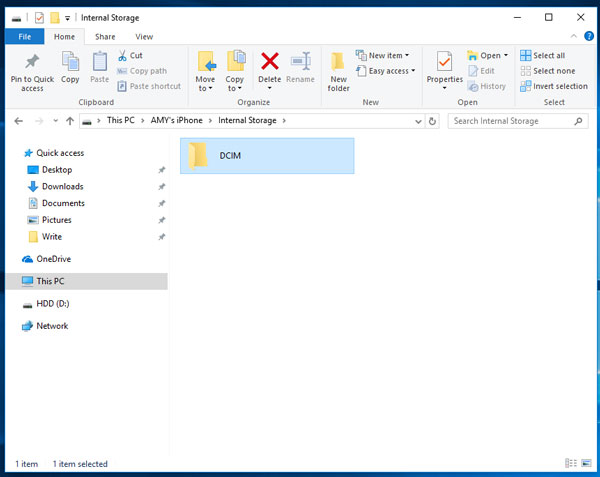Click History in the Open group
The width and height of the screenshot is (600, 477).
[487, 86]
